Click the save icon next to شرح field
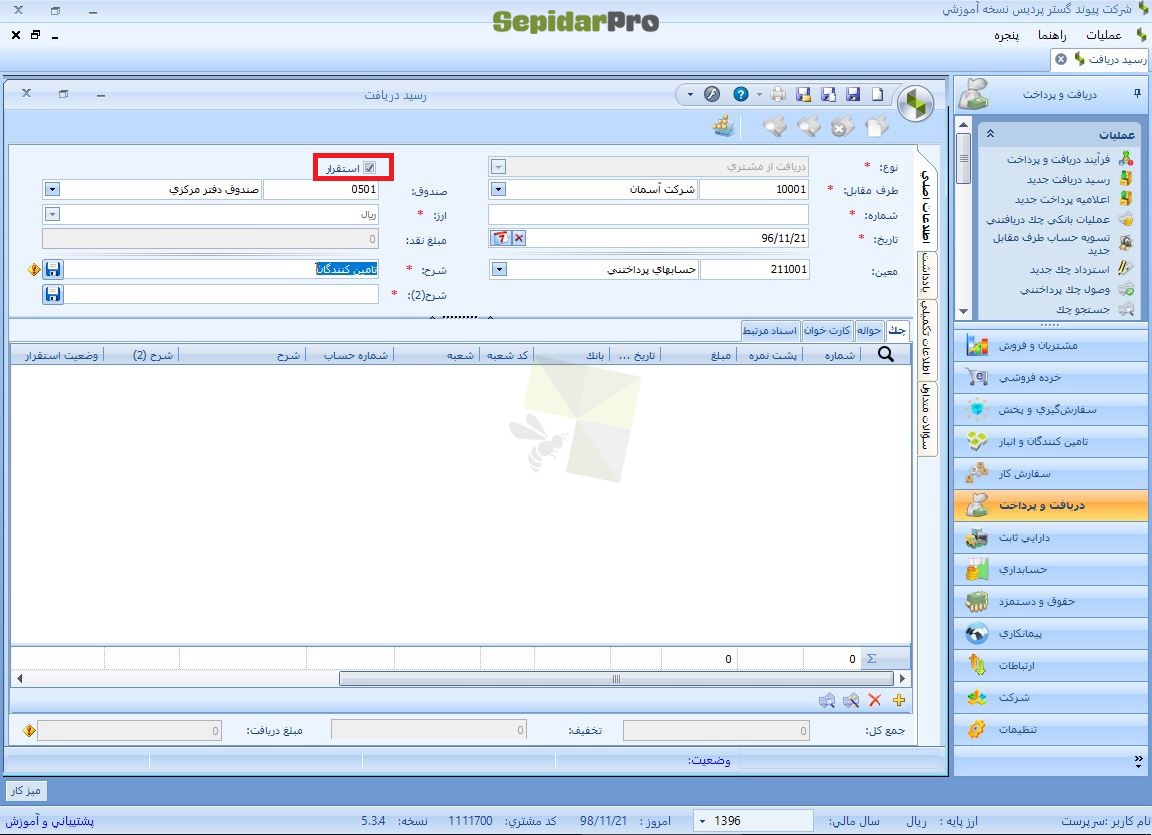Screen dimensions: 1152x835 coord(52,269)
